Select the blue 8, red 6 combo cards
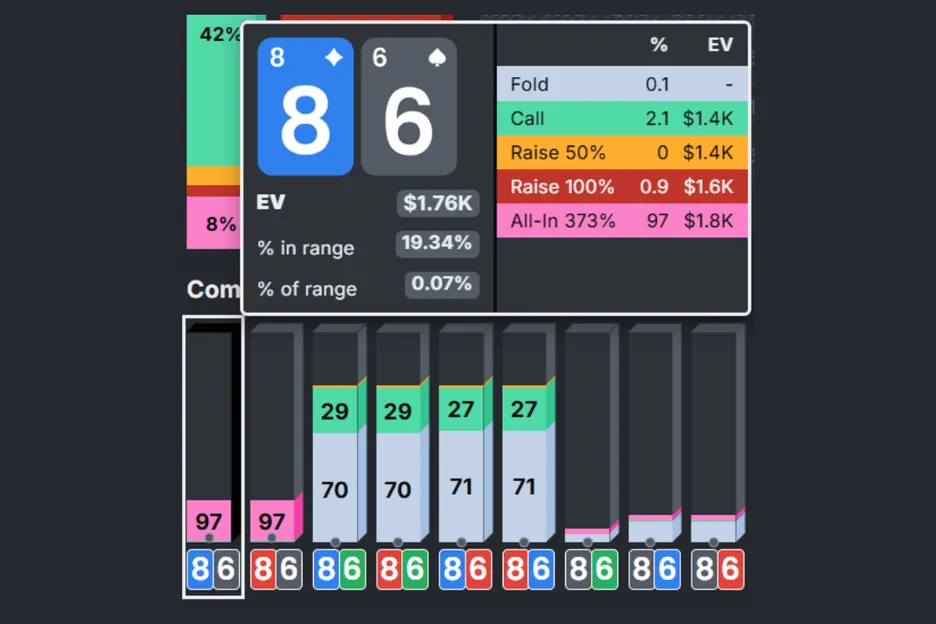936x624 pixels. [x=465, y=570]
